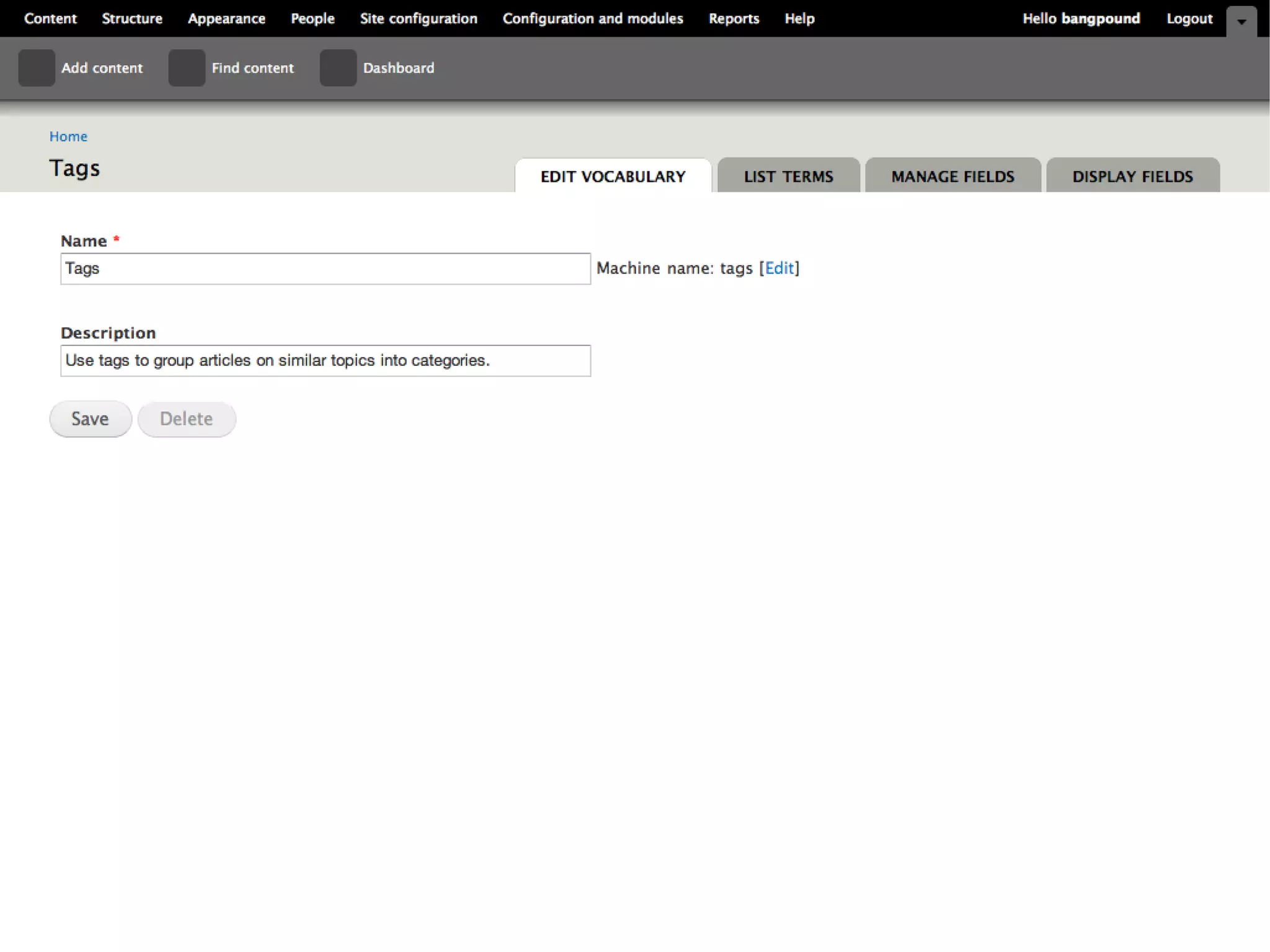The image size is (1270, 952).
Task: Switch to the List Terms tab
Action: click(x=788, y=177)
